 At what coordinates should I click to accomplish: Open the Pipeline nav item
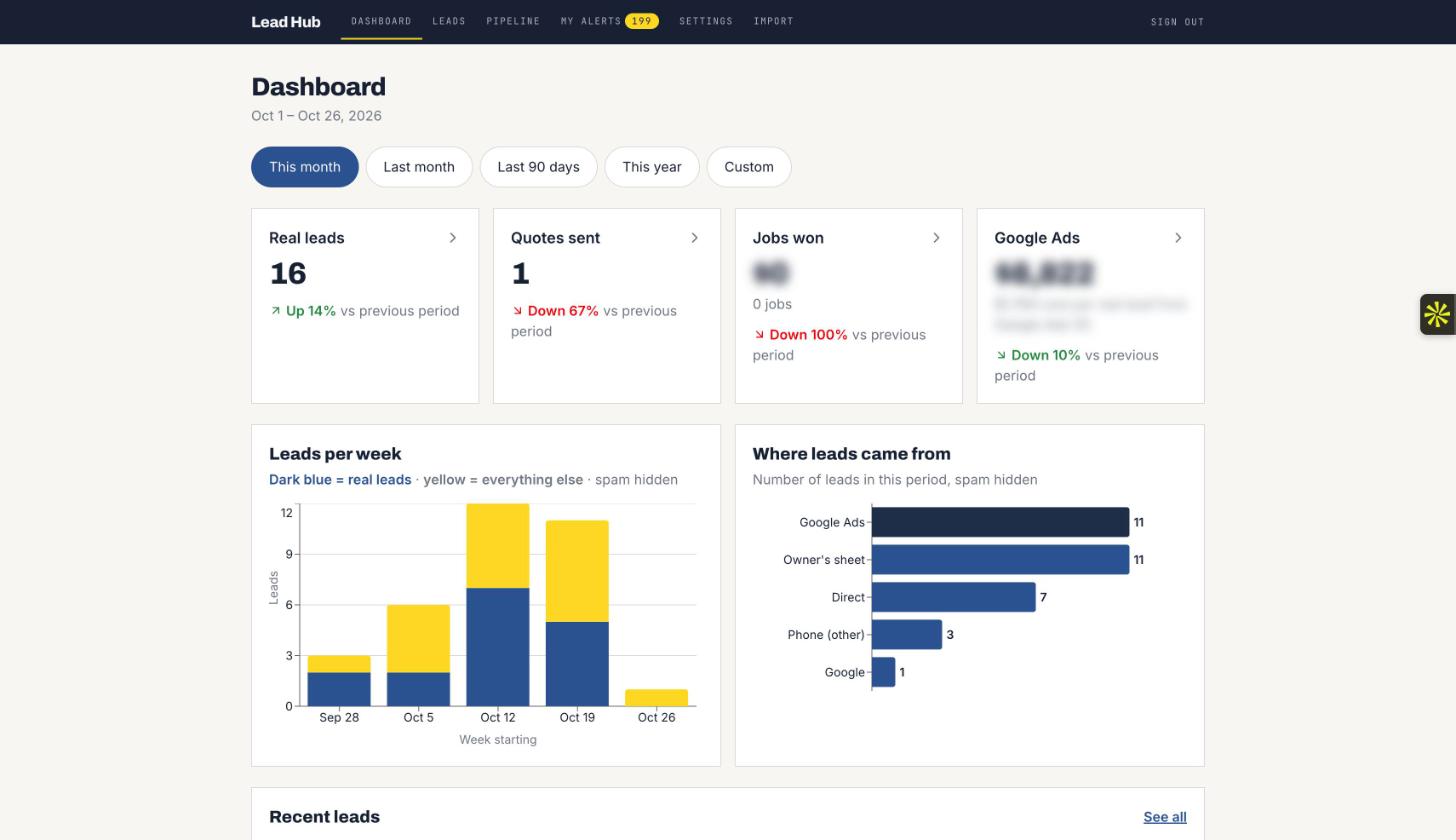[x=513, y=21]
